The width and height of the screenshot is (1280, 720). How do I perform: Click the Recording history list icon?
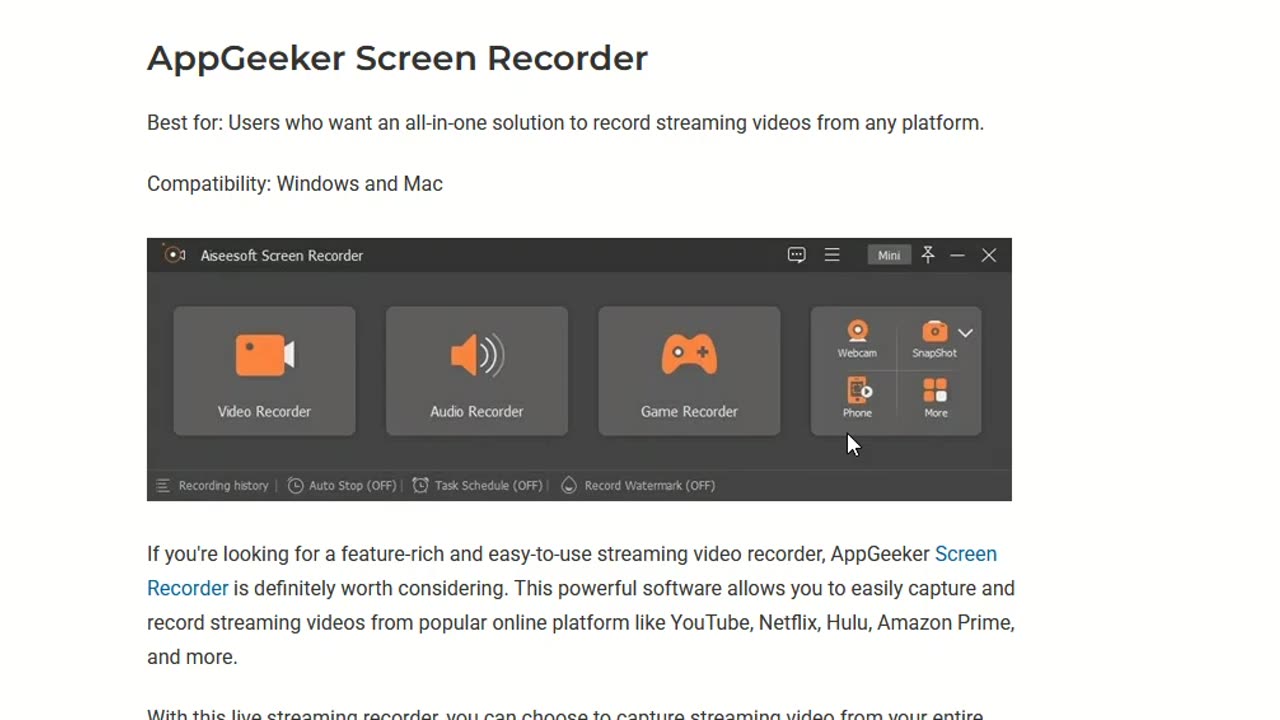tap(163, 485)
